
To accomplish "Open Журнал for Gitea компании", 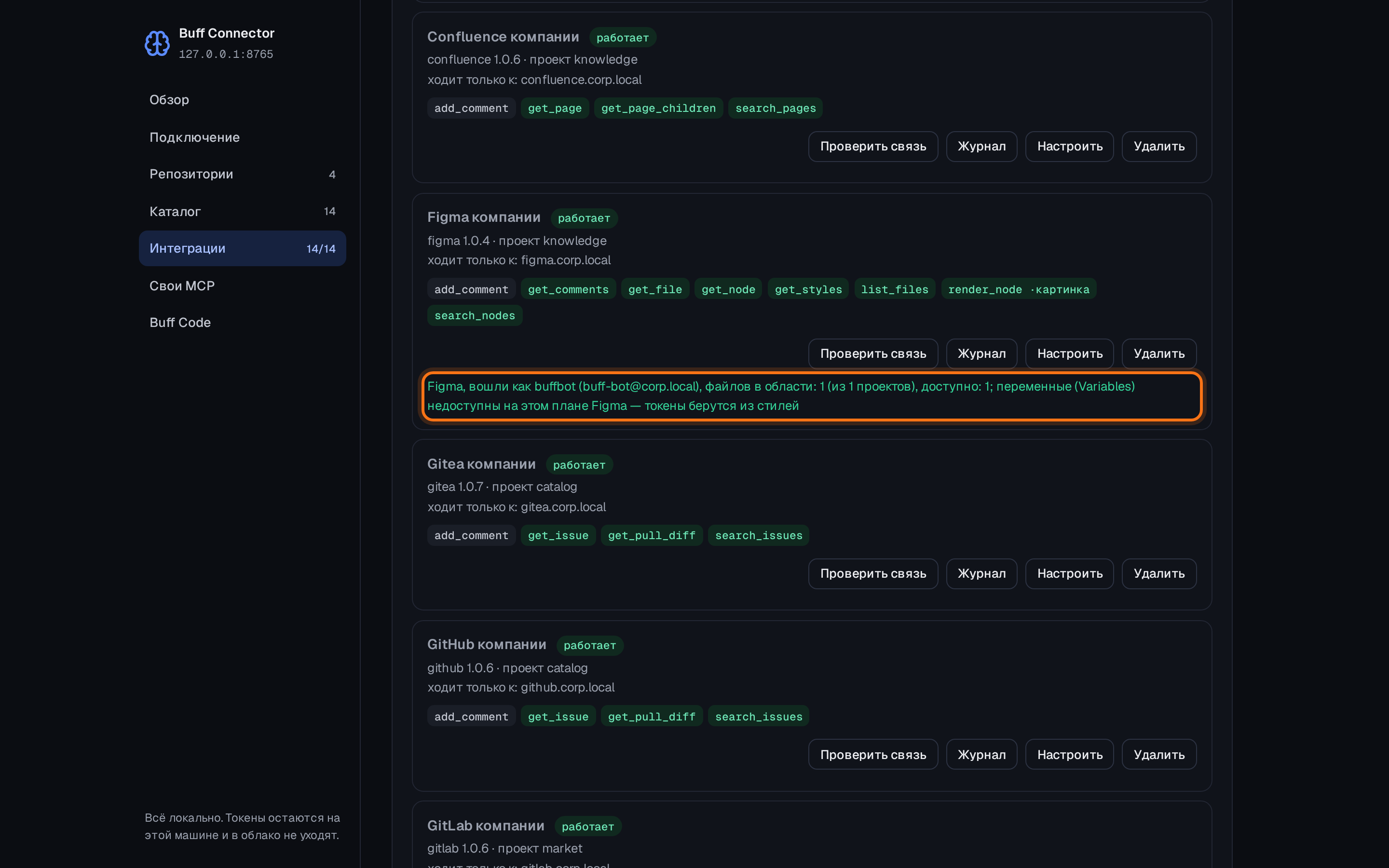I will tap(981, 573).
